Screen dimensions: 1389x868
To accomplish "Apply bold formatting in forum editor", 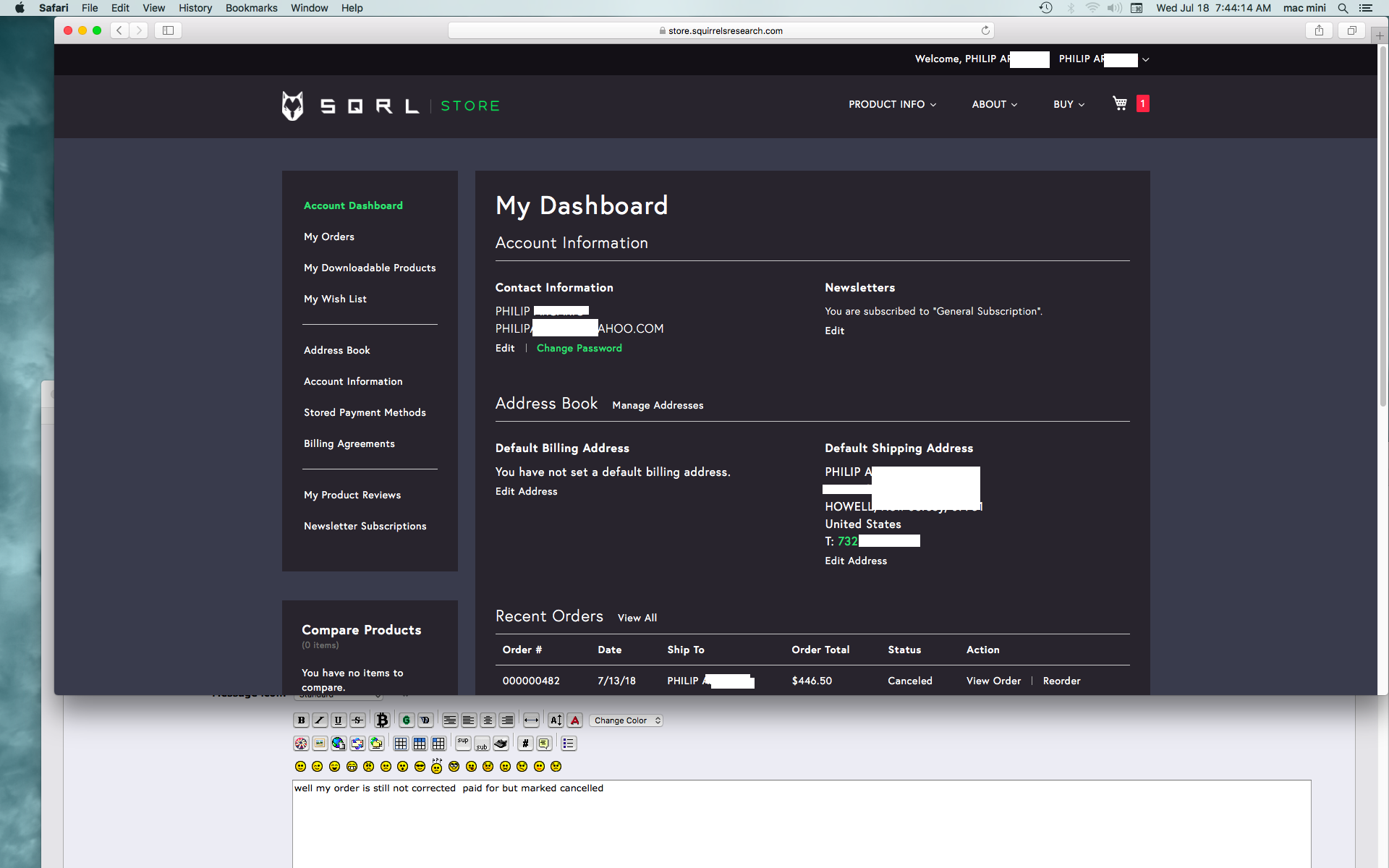I will (301, 720).
